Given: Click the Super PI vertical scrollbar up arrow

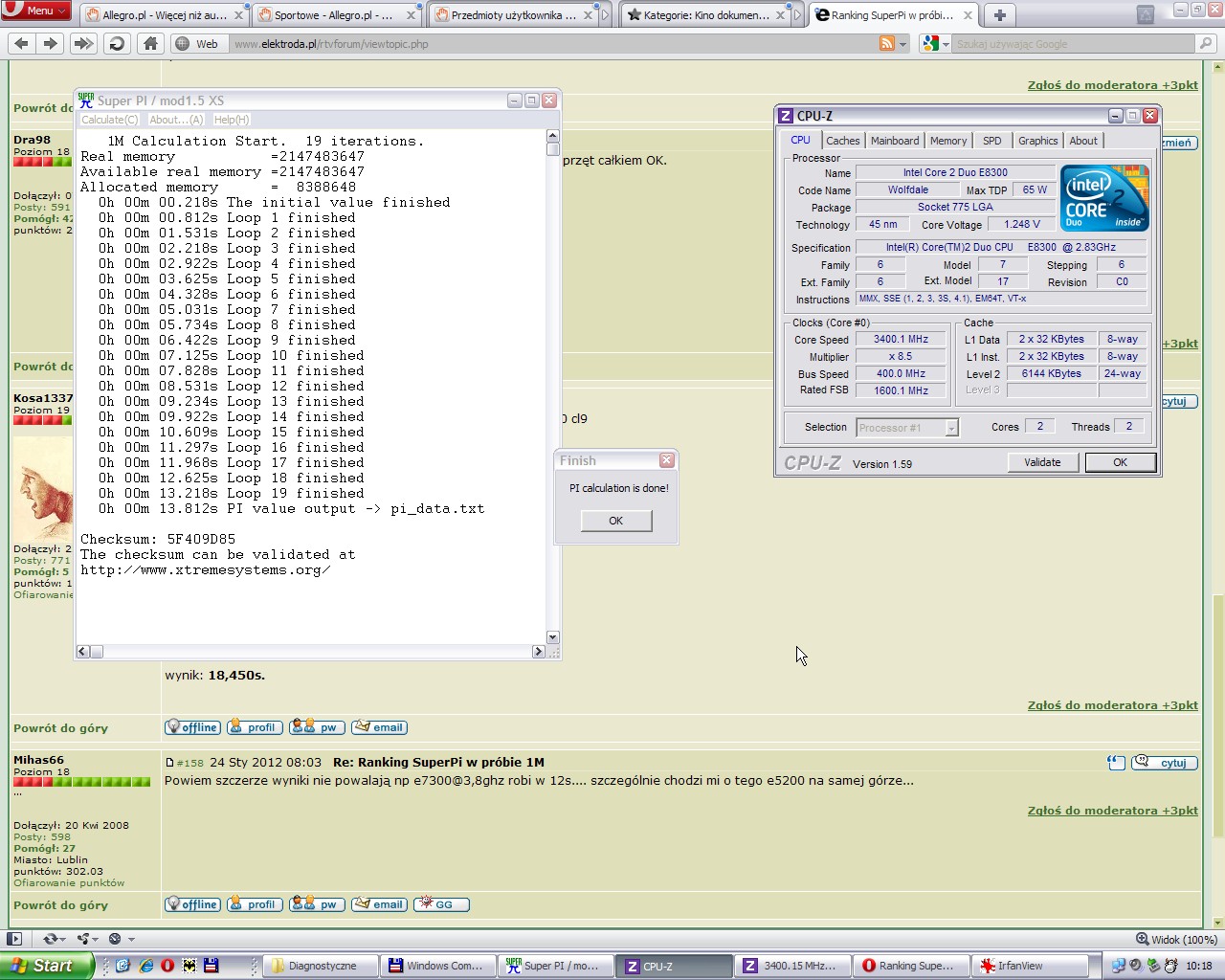Looking at the screenshot, I should point(552,136).
